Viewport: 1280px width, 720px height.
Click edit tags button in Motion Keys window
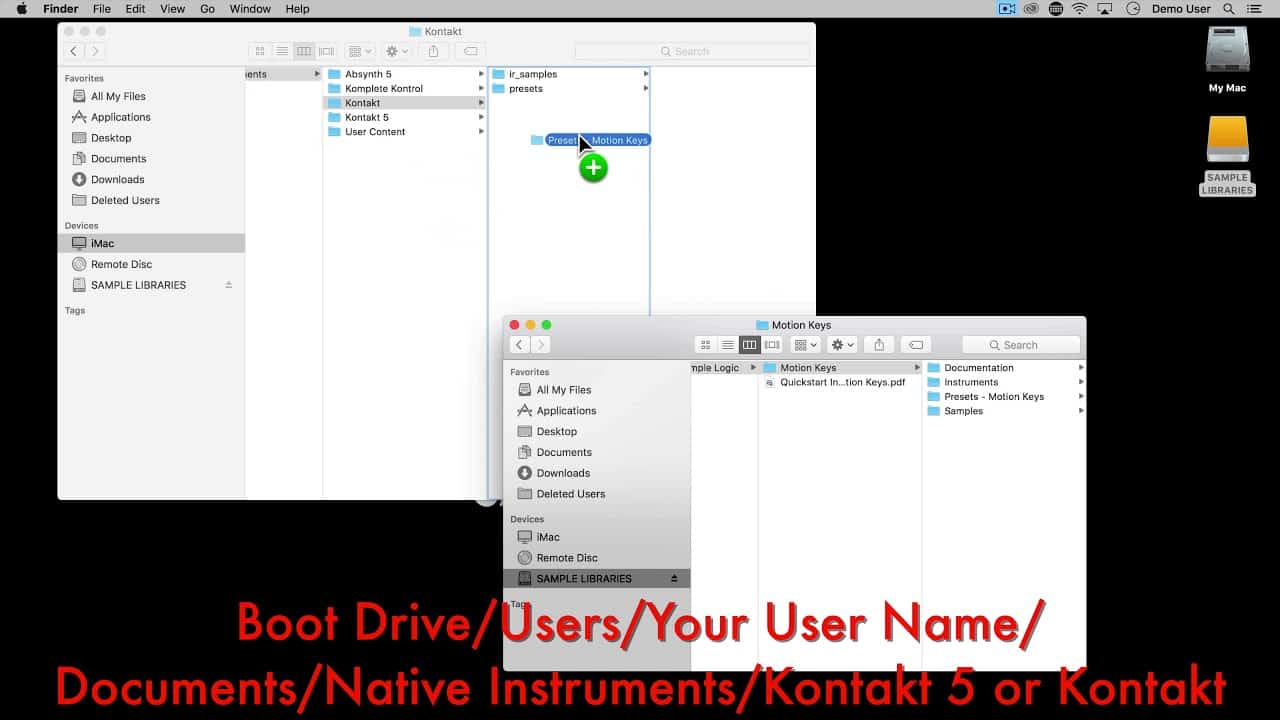(916, 345)
